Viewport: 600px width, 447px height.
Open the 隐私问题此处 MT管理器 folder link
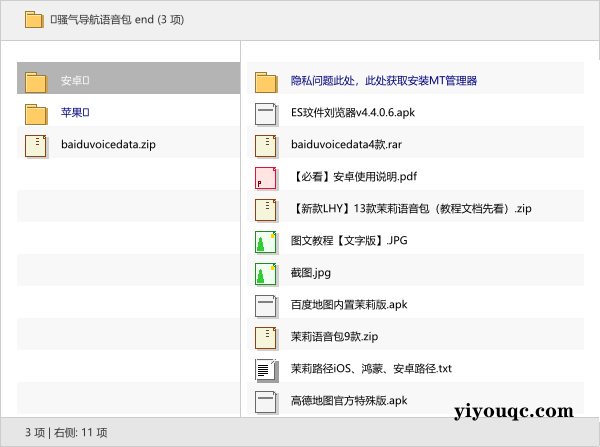pyautogui.click(x=383, y=81)
